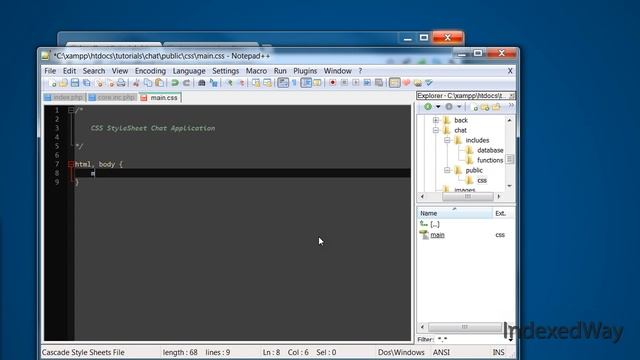This screenshot has height=360, width=640.
Task: Click the Print toolbar icon
Action: (121, 83)
